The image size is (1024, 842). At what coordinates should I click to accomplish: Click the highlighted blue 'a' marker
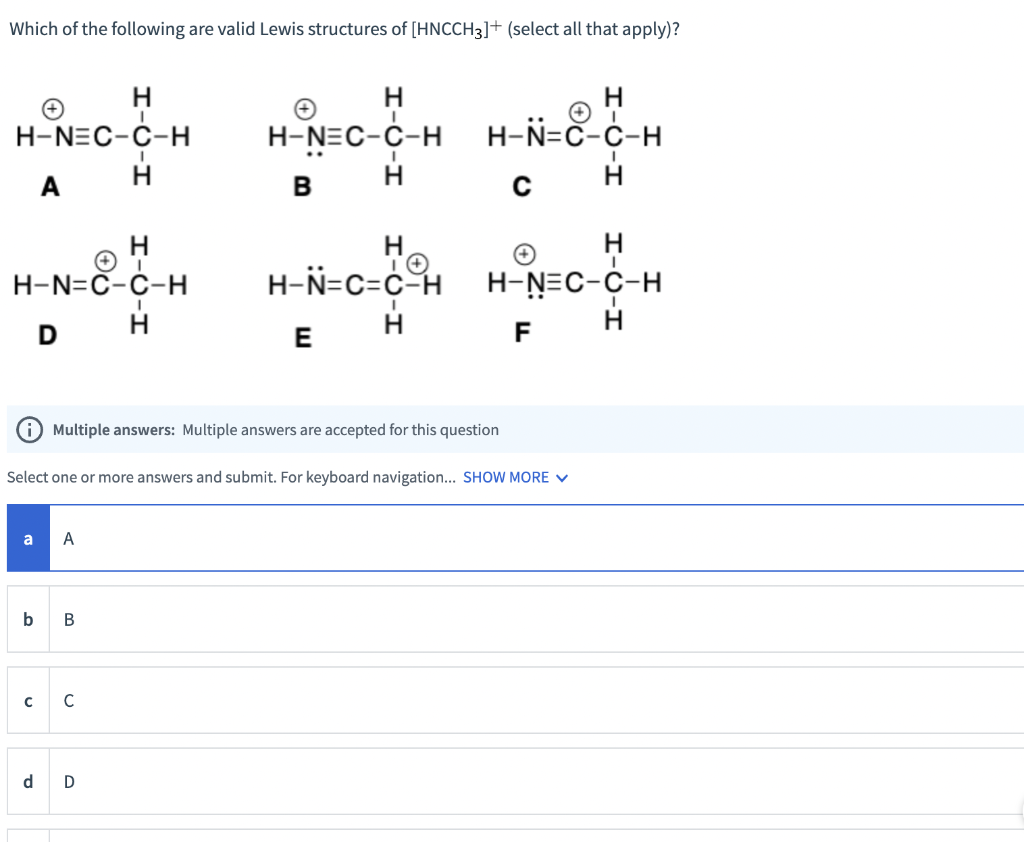pos(27,538)
